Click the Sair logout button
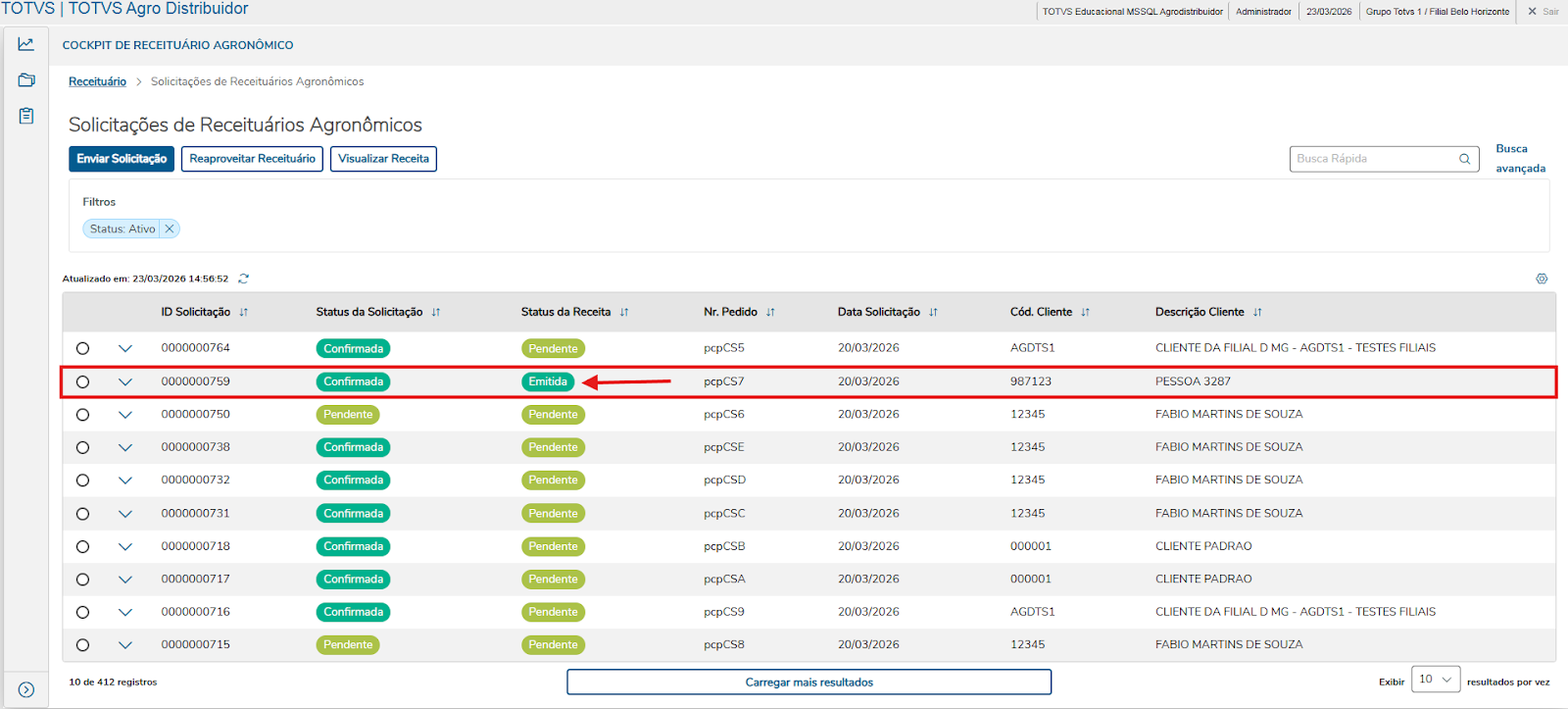1568x709 pixels. point(1543,12)
